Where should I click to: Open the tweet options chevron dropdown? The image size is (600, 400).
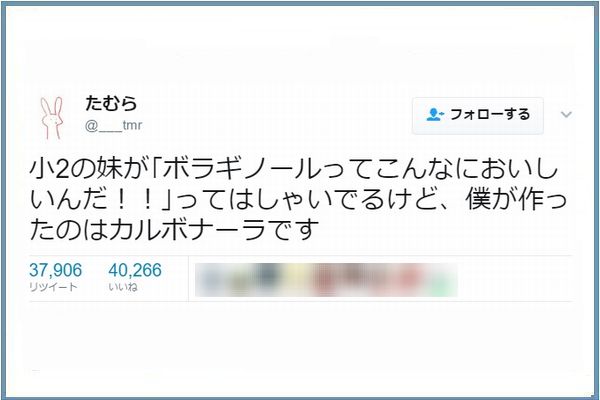pos(566,114)
